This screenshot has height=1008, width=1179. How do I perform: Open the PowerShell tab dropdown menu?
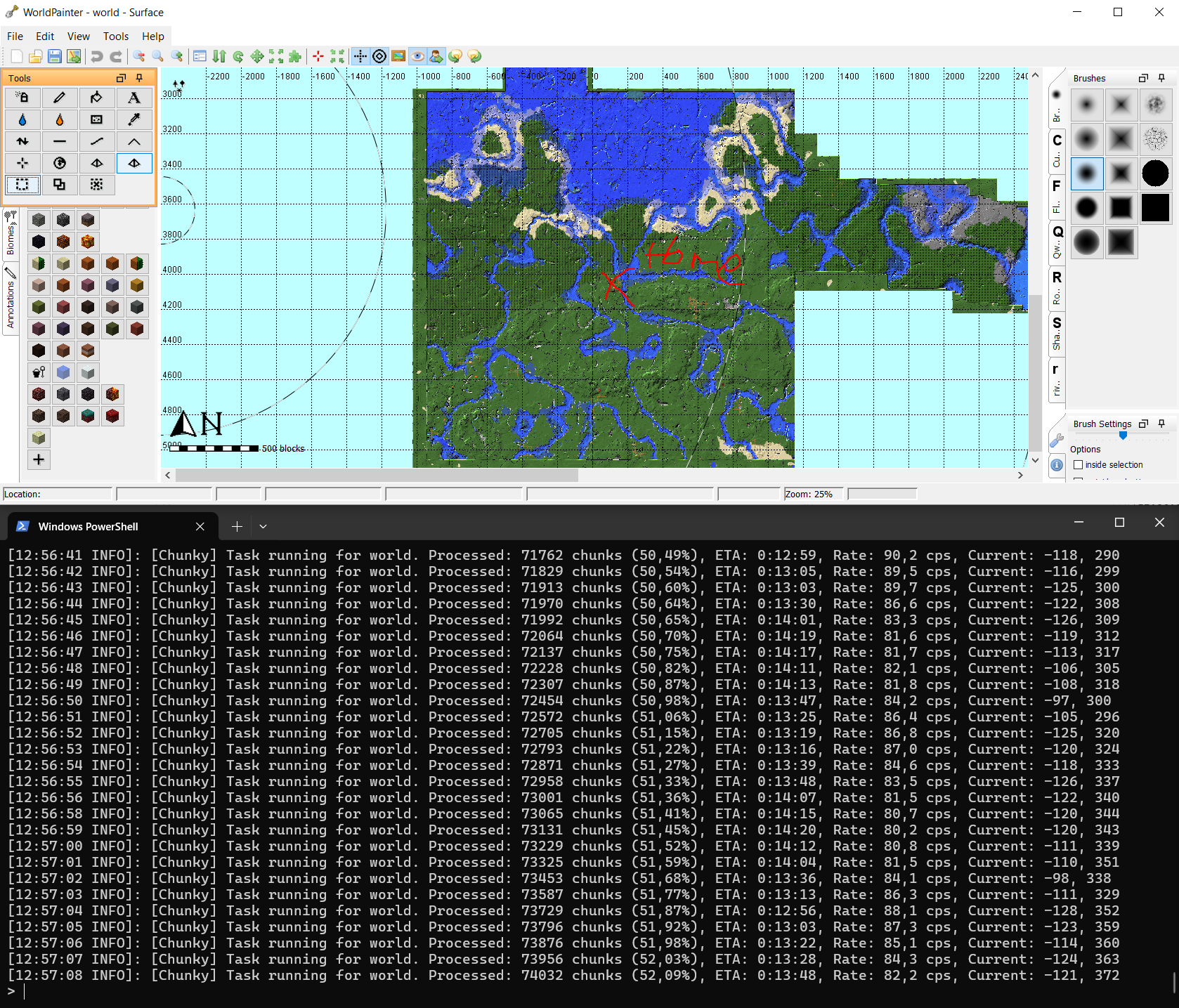pyautogui.click(x=262, y=526)
